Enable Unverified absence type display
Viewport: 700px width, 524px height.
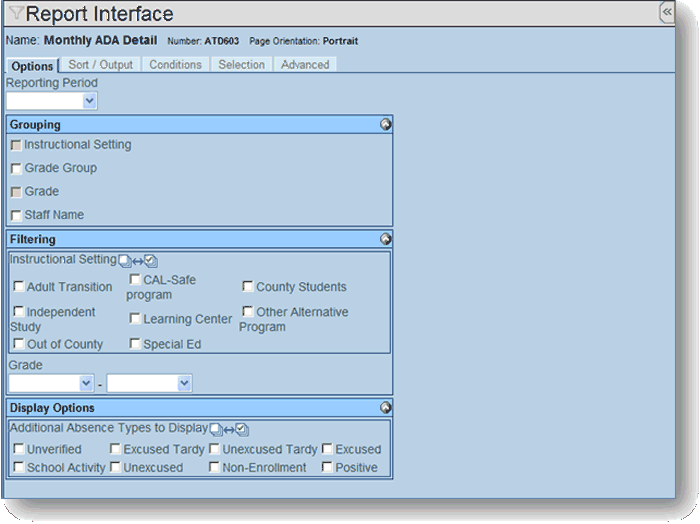tap(19, 449)
